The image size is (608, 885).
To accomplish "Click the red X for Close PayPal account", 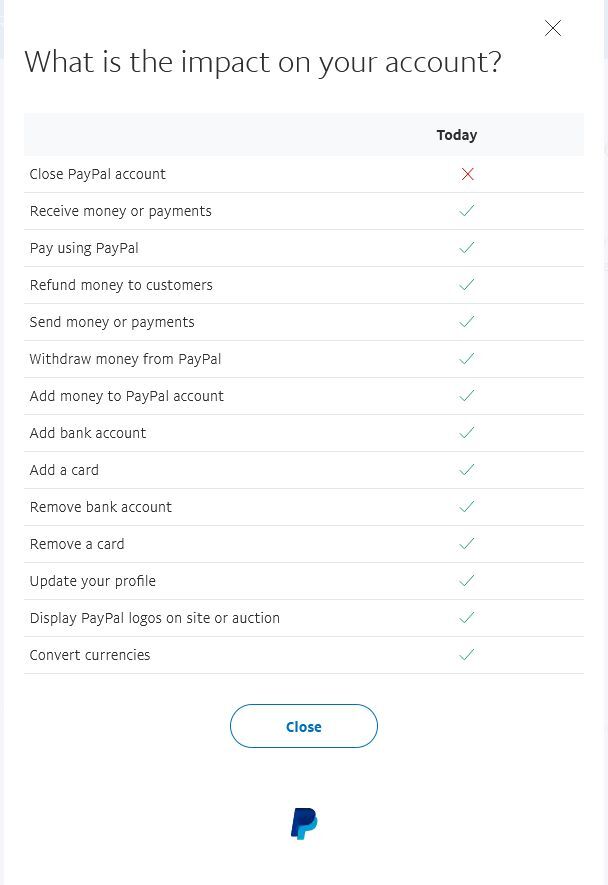I will click(467, 174).
